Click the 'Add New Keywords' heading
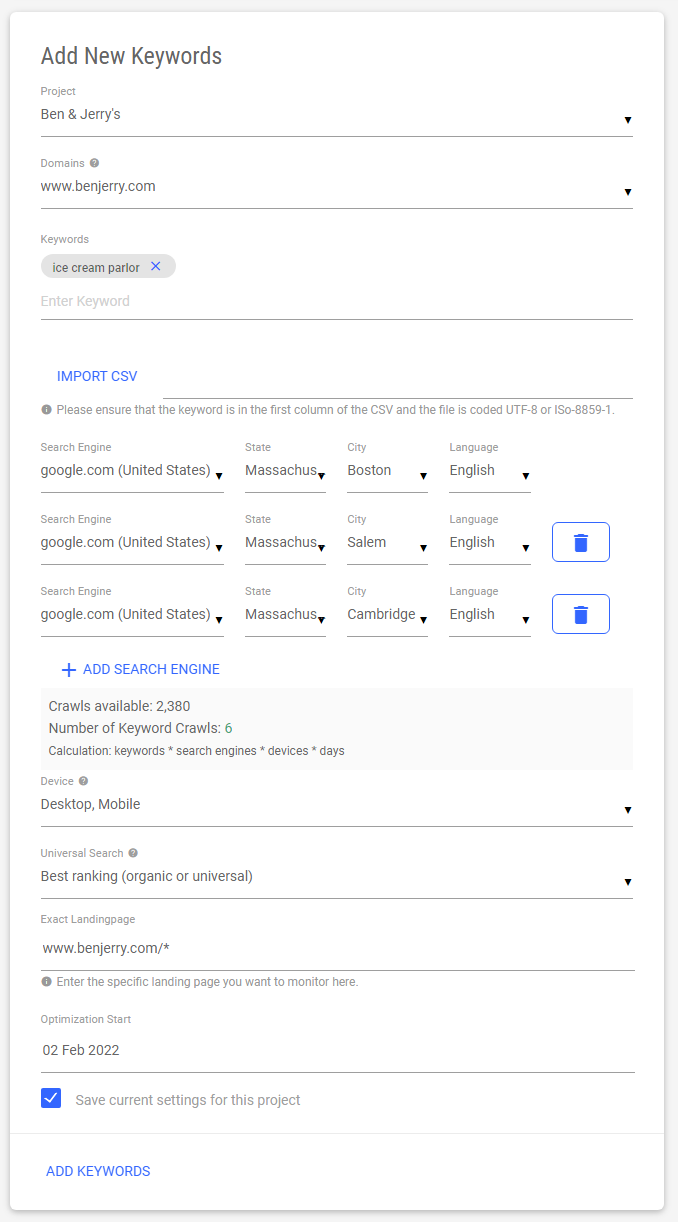 click(131, 56)
